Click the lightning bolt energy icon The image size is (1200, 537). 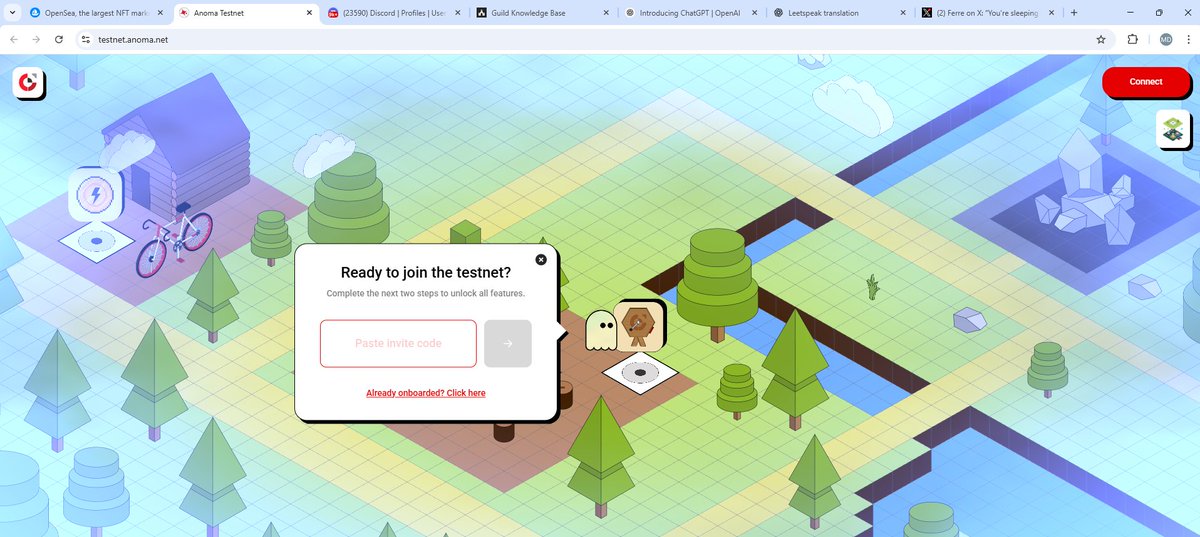pos(96,193)
